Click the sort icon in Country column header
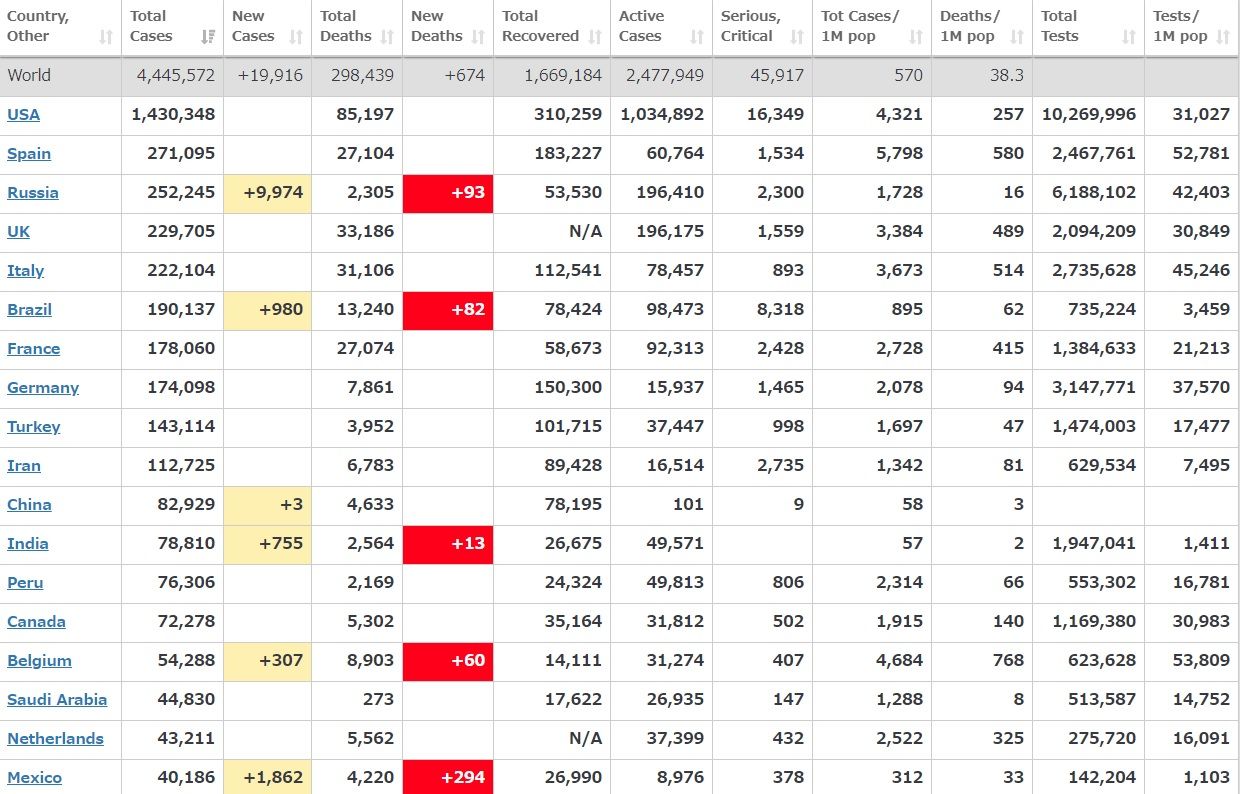 coord(106,37)
